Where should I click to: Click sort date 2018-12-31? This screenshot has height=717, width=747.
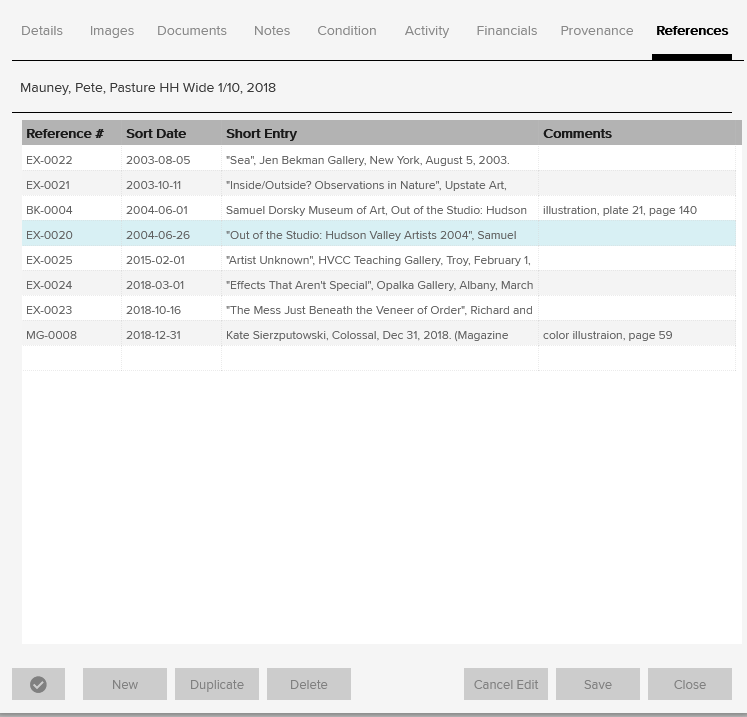coord(153,335)
